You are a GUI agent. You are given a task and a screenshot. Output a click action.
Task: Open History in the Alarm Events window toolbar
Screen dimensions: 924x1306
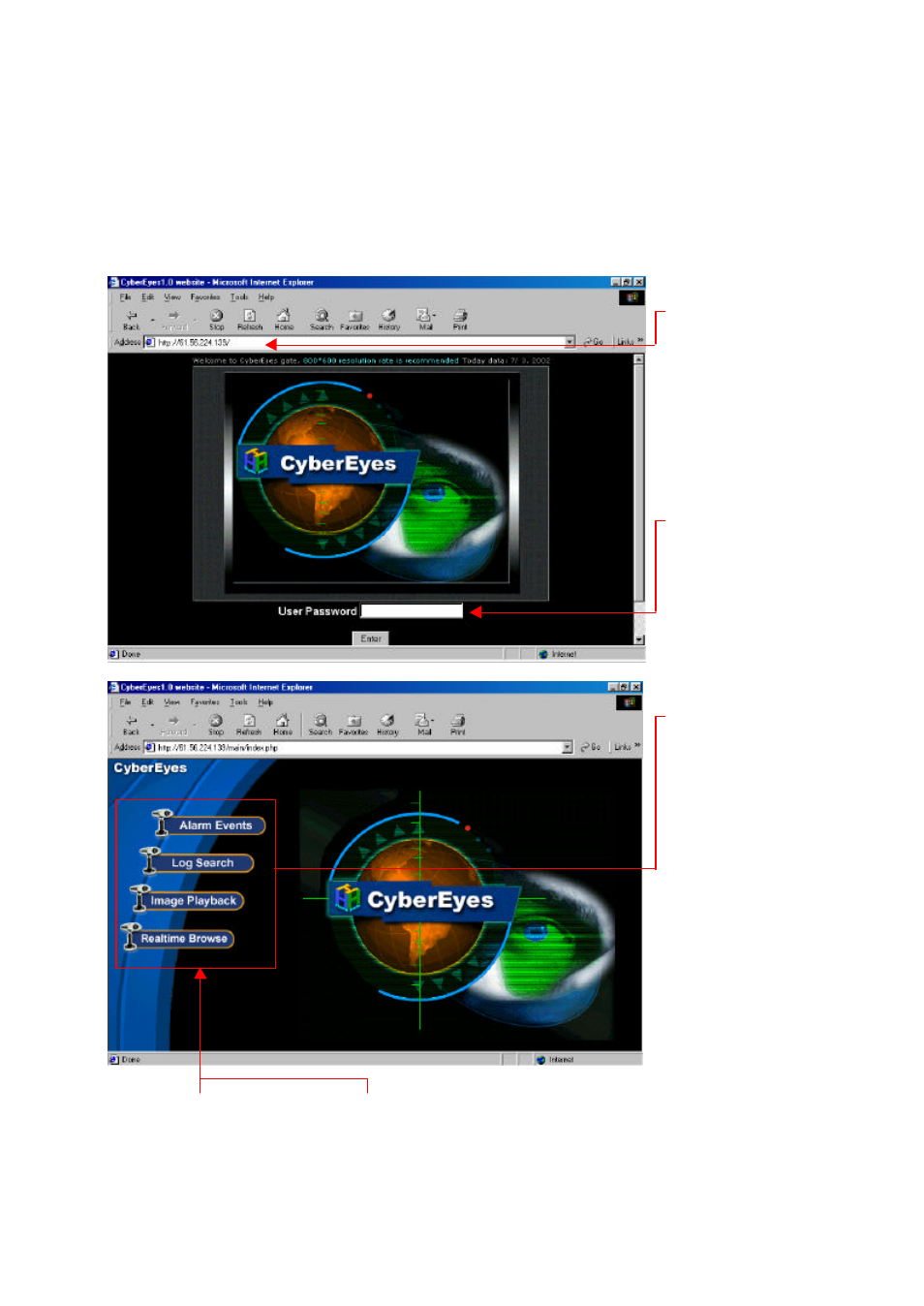click(387, 725)
